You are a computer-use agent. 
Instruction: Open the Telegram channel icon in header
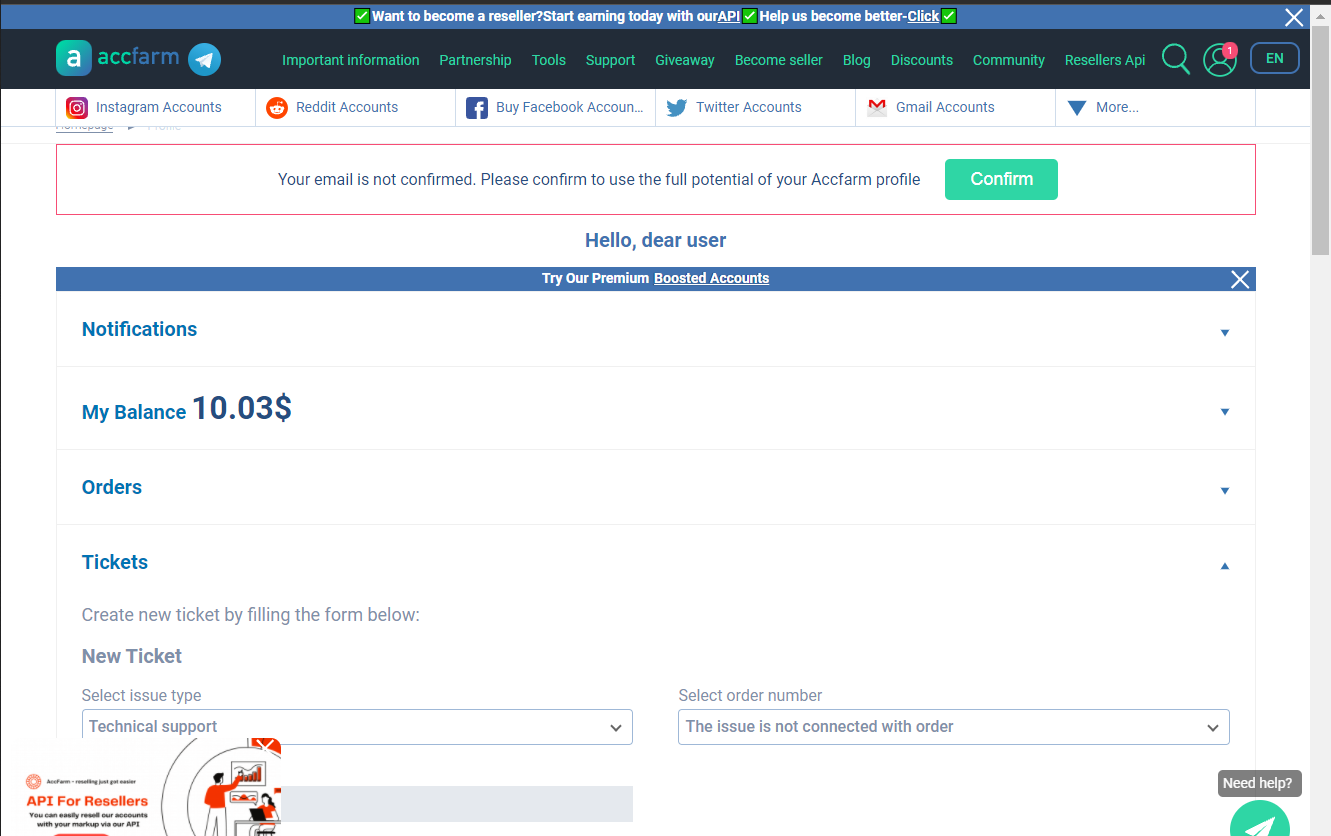click(x=205, y=59)
